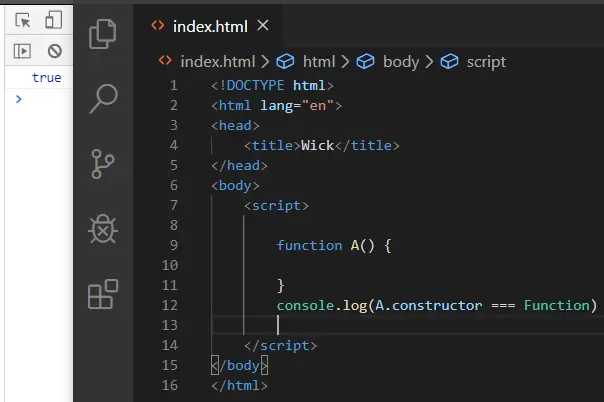Open the script breadcrumb item
The width and height of the screenshot is (604, 402).
pyautogui.click(x=486, y=62)
